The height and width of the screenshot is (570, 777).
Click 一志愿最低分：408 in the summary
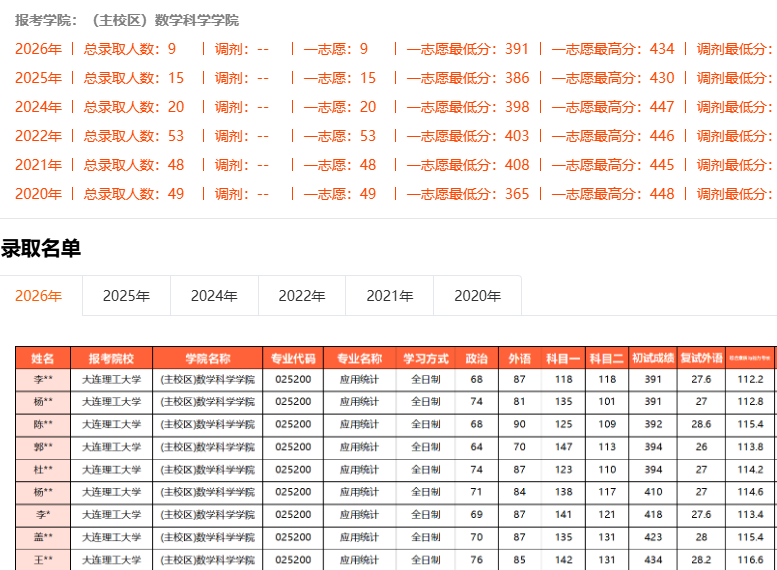pos(468,165)
